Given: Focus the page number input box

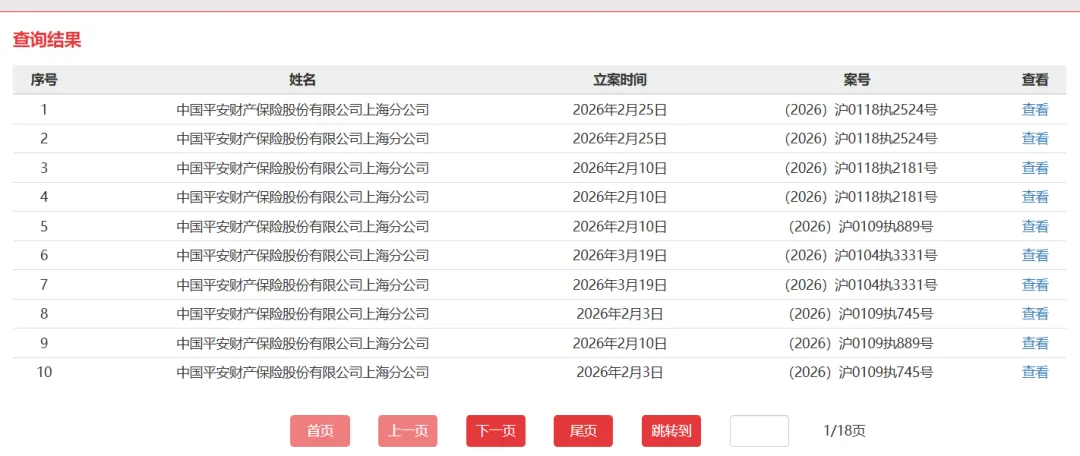Looking at the screenshot, I should click(x=759, y=431).
